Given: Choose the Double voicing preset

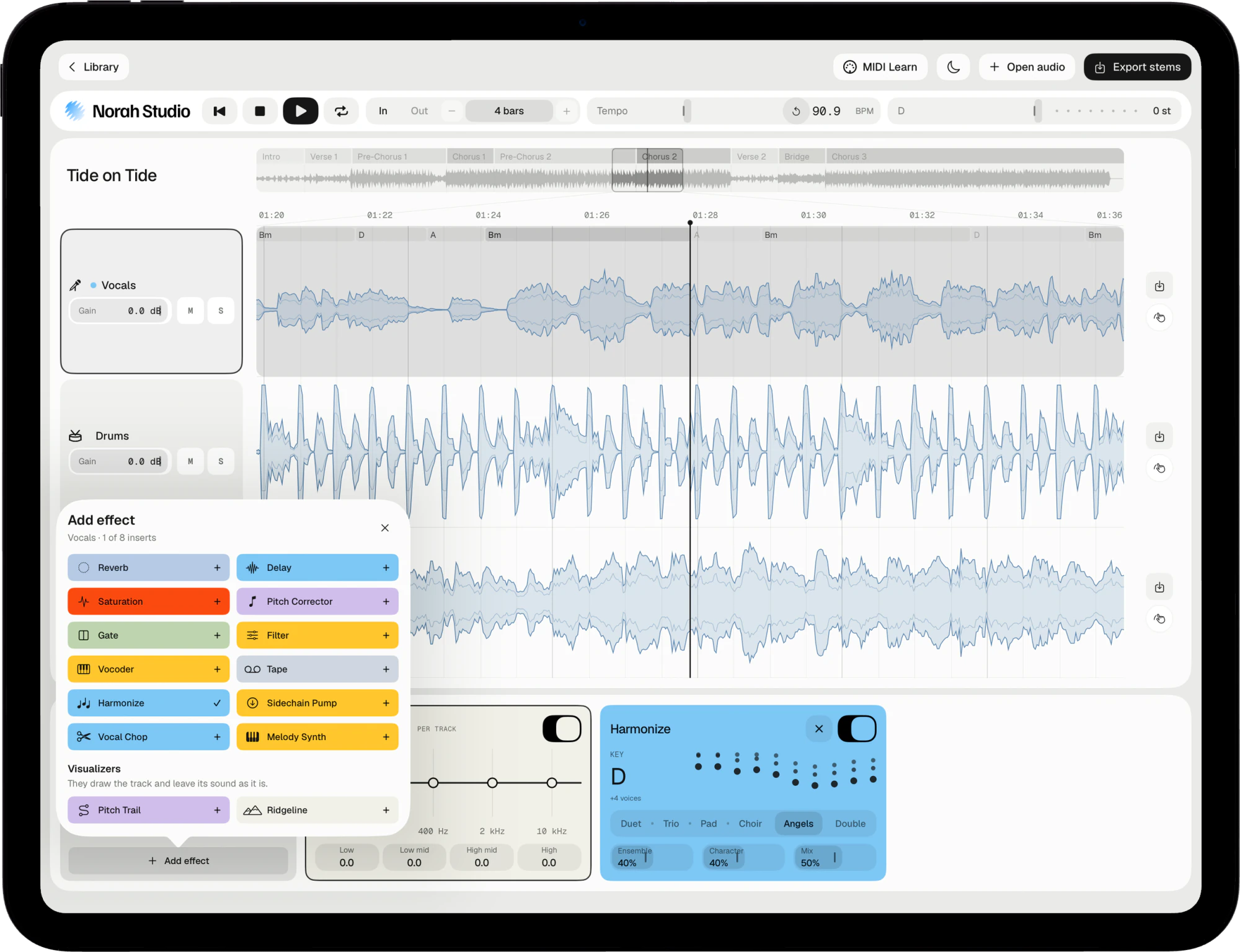Looking at the screenshot, I should coord(850,824).
